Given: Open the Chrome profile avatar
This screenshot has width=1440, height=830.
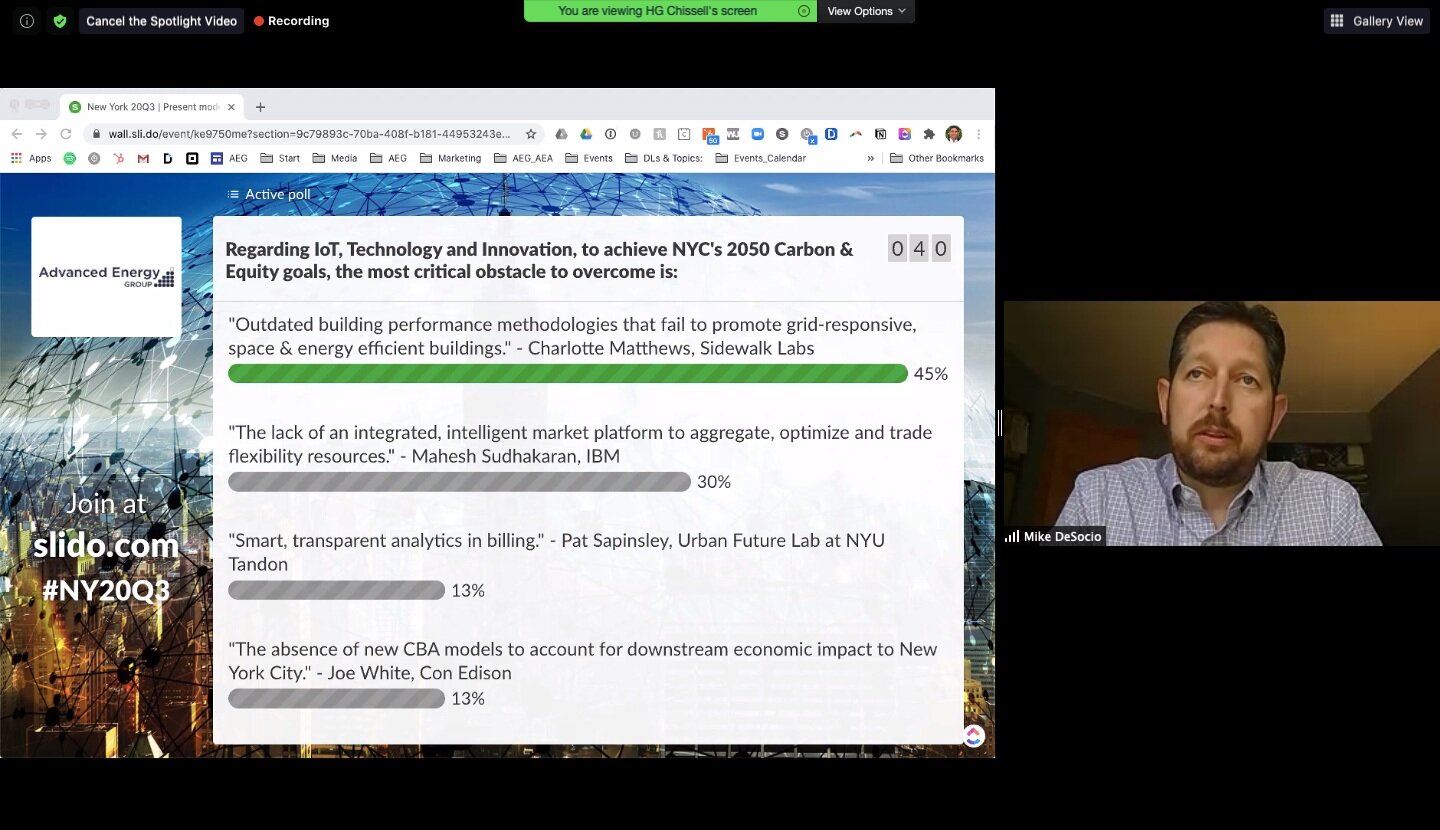Looking at the screenshot, I should (954, 134).
